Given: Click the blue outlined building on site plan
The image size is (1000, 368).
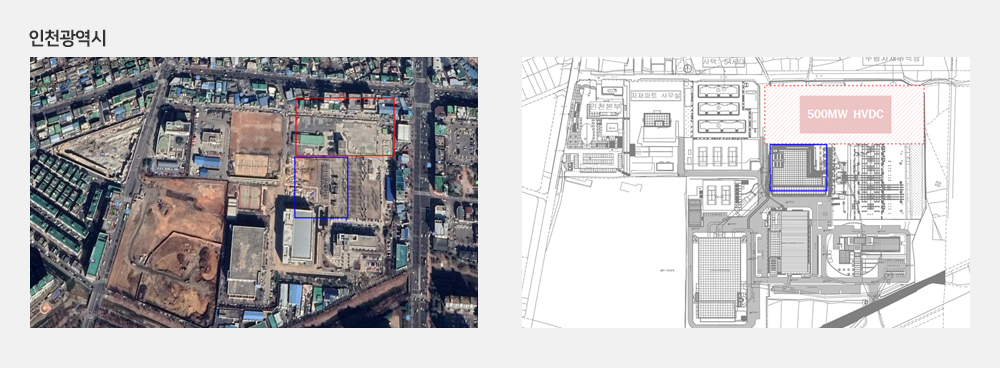Looking at the screenshot, I should (x=798, y=168).
